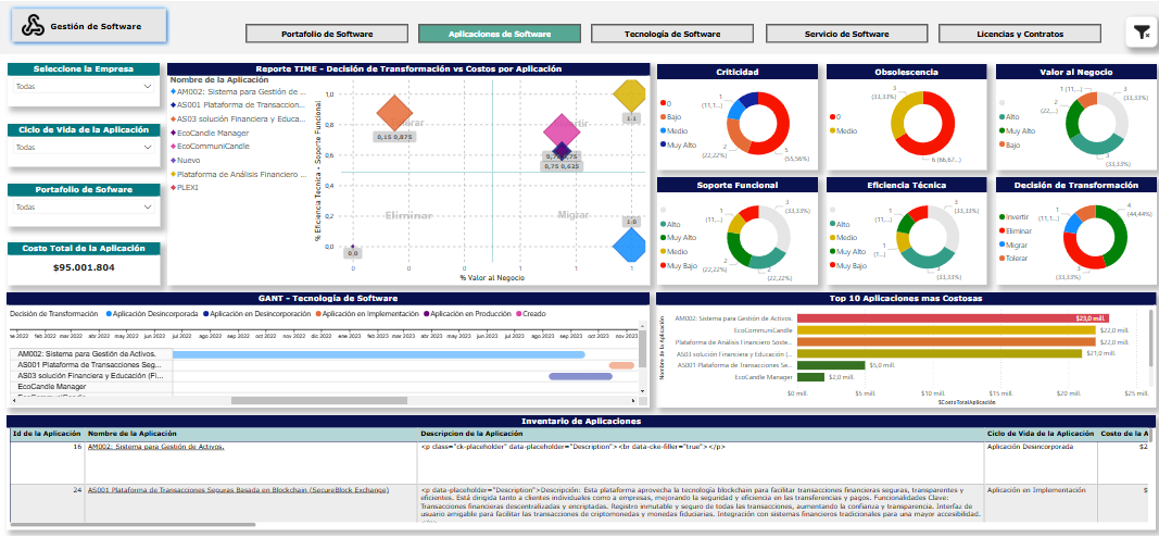Expand the Ciclo de Vida de la Aplicación dropdown
The height and width of the screenshot is (536, 1159).
tap(83, 147)
